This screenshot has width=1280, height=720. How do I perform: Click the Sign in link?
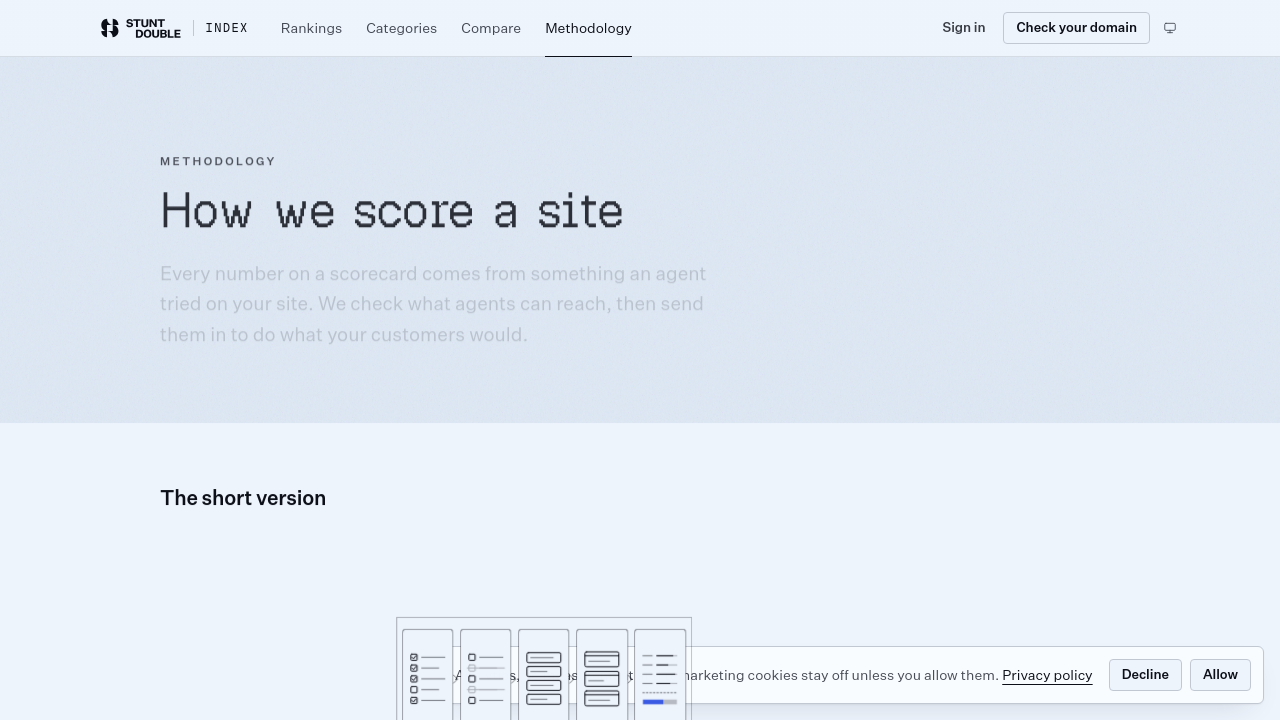tap(963, 28)
